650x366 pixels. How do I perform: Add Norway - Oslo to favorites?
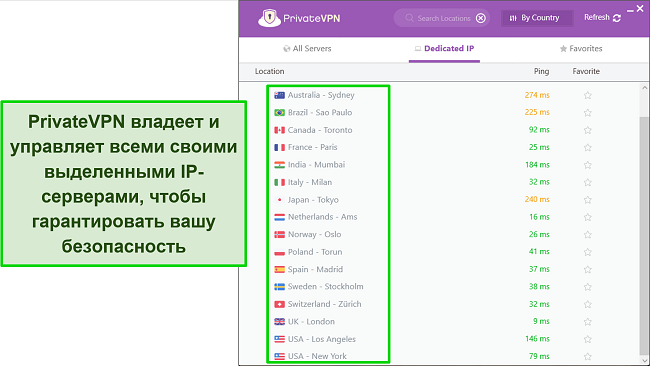587,235
